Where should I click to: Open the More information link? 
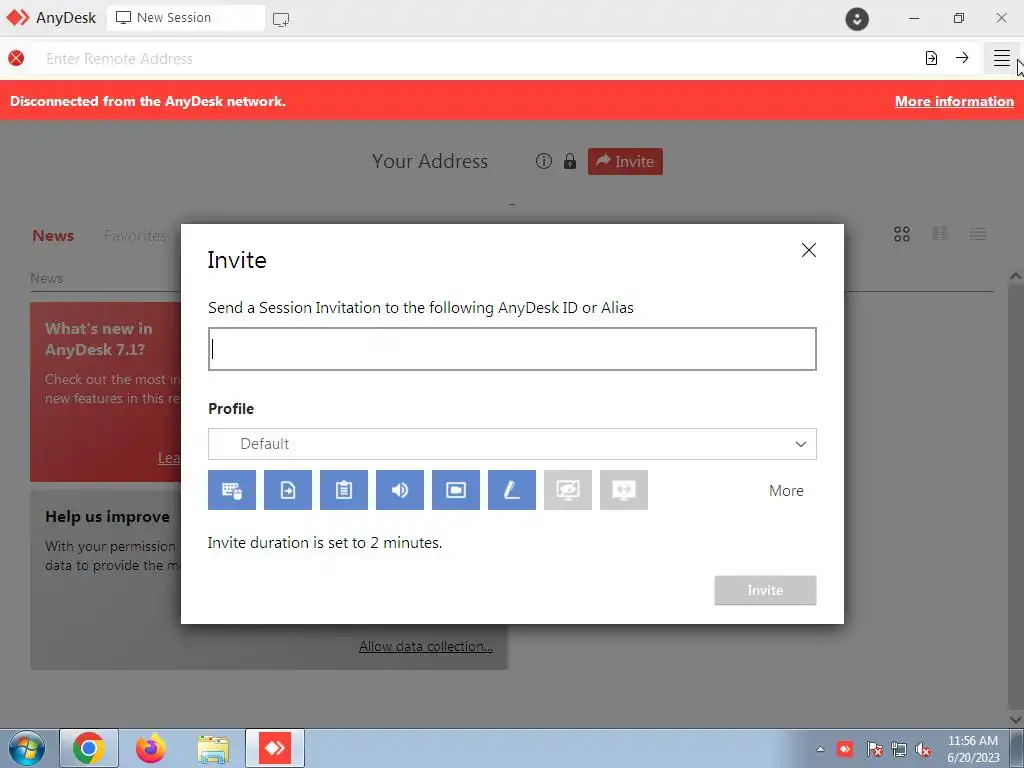[954, 101]
